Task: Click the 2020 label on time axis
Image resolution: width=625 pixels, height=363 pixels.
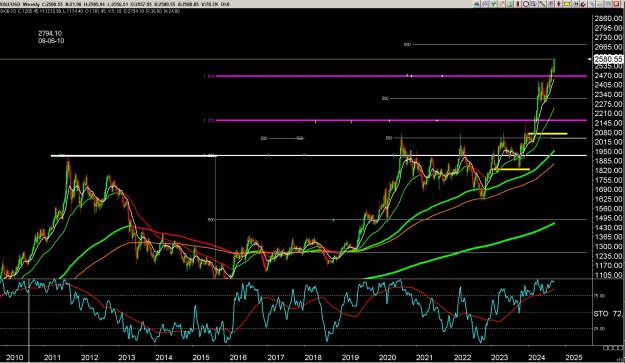Action: 387,357
